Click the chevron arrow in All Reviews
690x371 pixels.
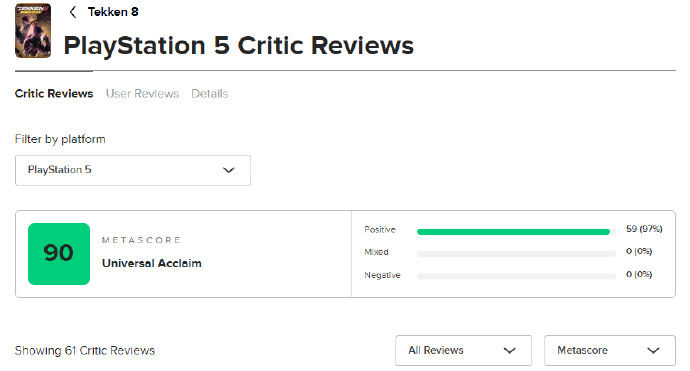510,351
